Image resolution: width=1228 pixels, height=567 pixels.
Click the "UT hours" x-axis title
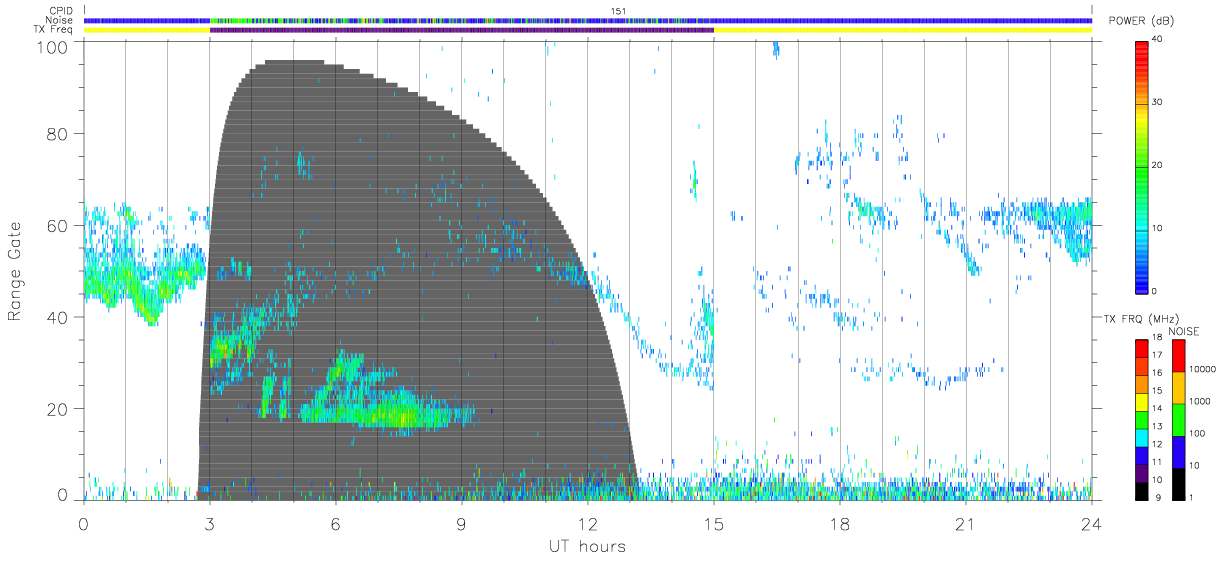[586, 546]
